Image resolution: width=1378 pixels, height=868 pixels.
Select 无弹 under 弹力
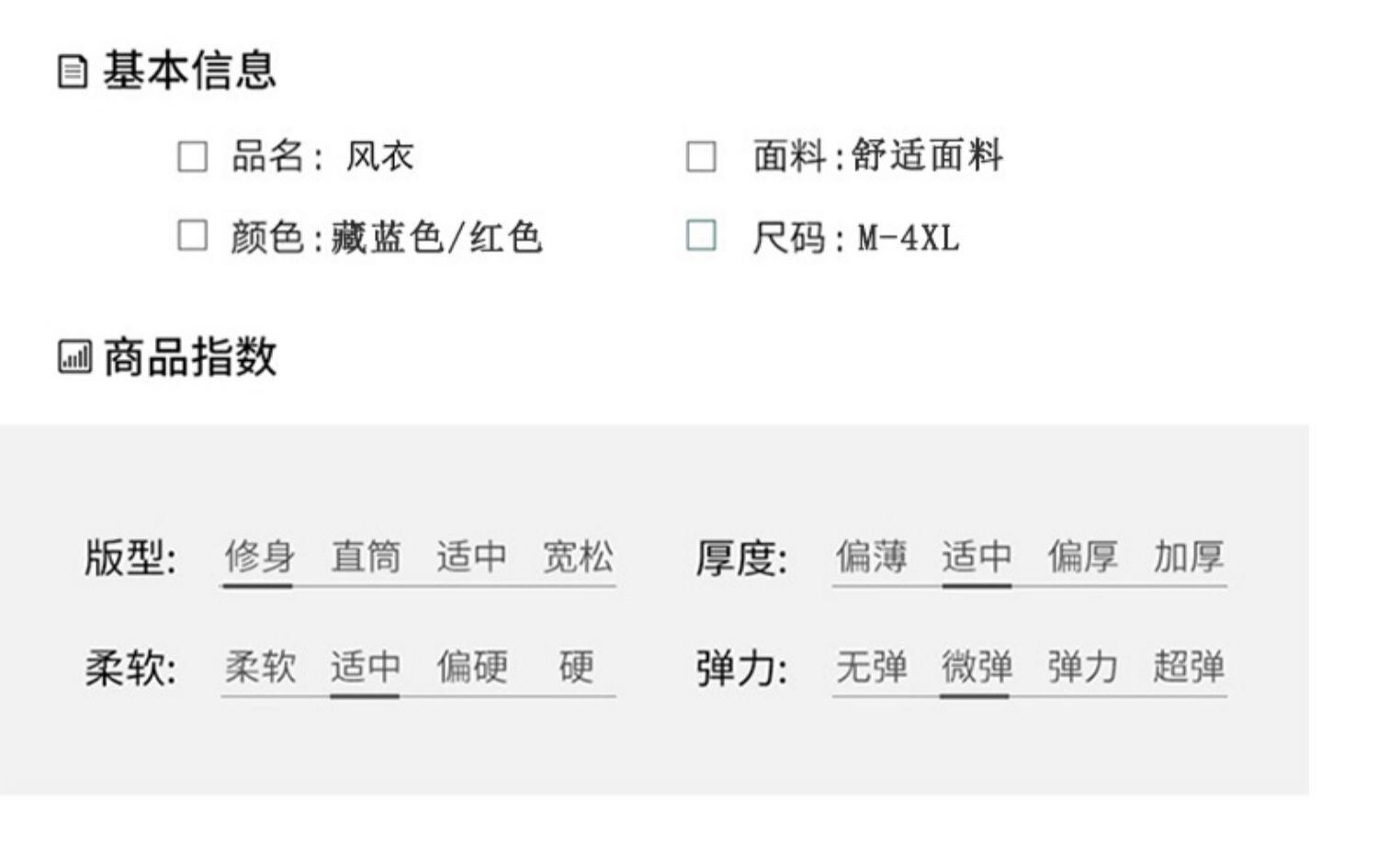tap(871, 668)
